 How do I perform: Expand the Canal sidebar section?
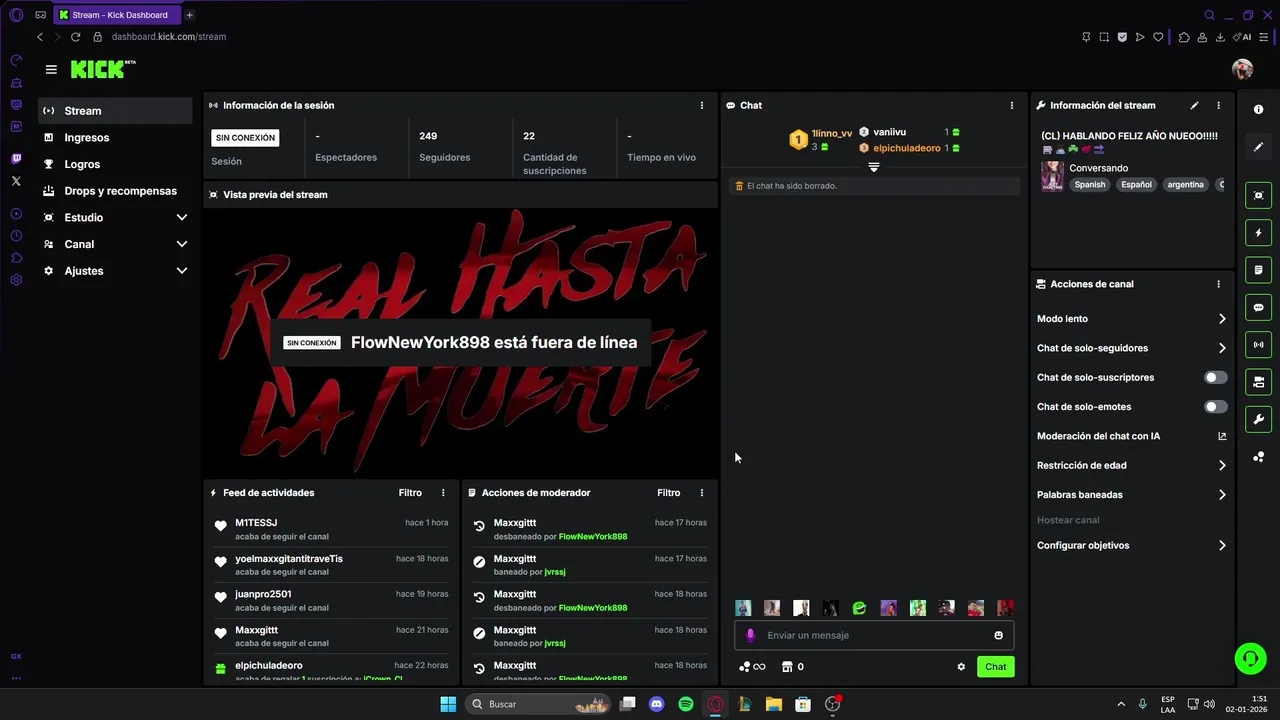(115, 244)
